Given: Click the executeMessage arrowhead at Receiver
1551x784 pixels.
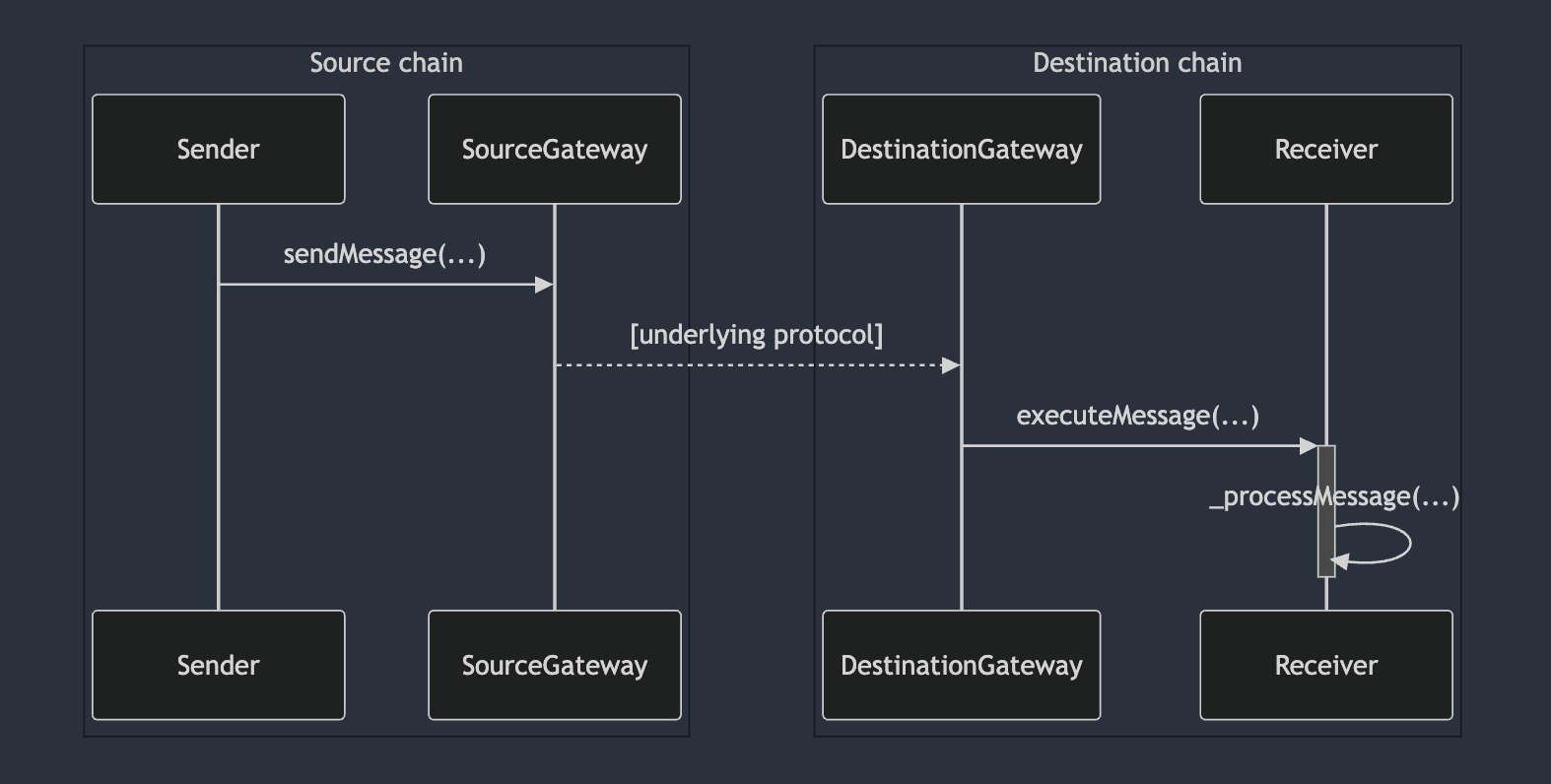Looking at the screenshot, I should click(x=1309, y=446).
